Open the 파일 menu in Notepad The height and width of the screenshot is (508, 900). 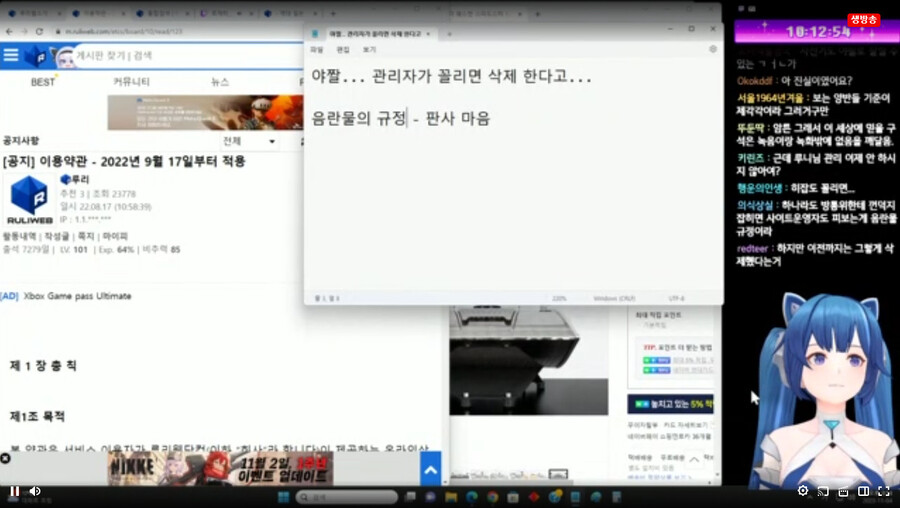[x=316, y=49]
